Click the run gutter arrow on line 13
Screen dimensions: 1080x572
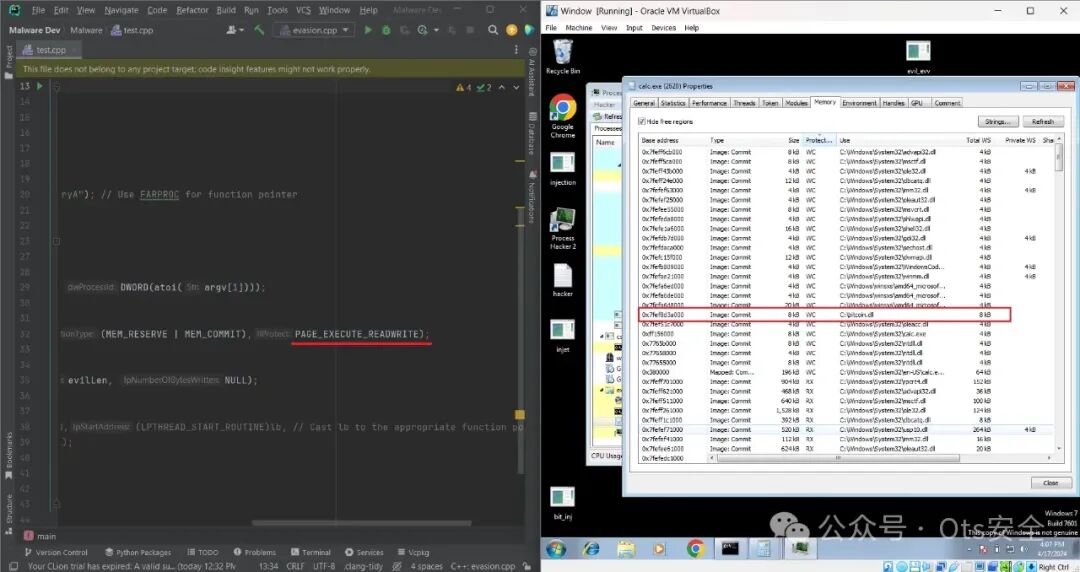click(39, 86)
